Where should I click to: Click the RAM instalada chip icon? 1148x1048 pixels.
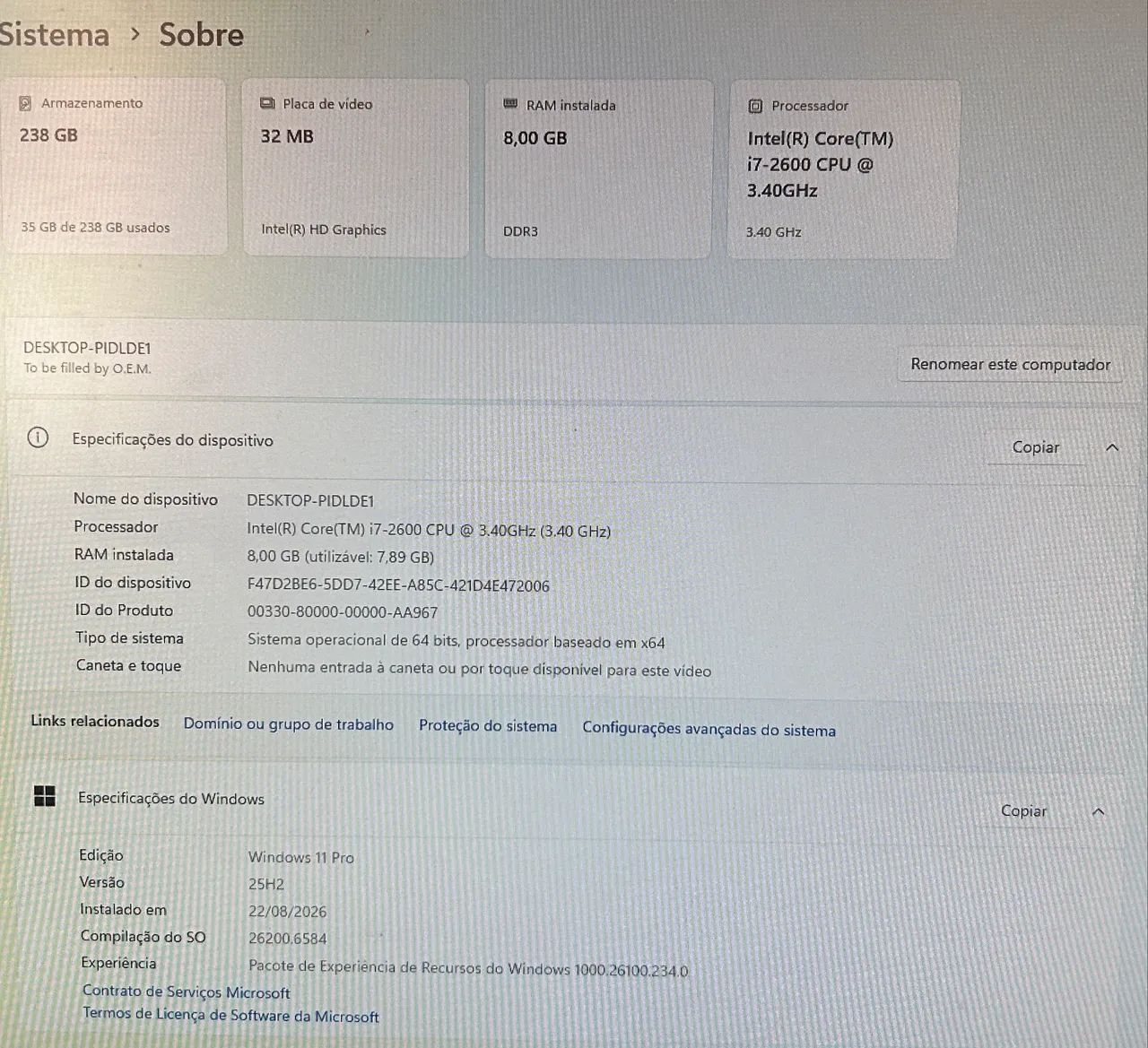(510, 105)
